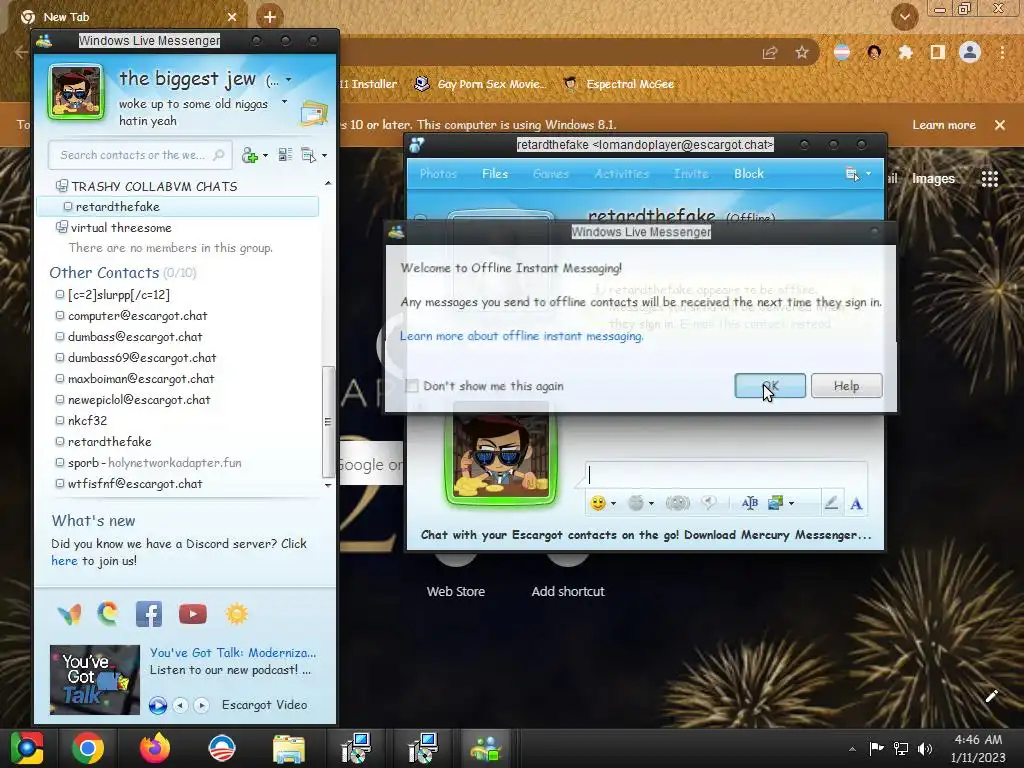This screenshot has height=768, width=1024.
Task: Bookmark page with Chrome star icon
Action: click(802, 52)
